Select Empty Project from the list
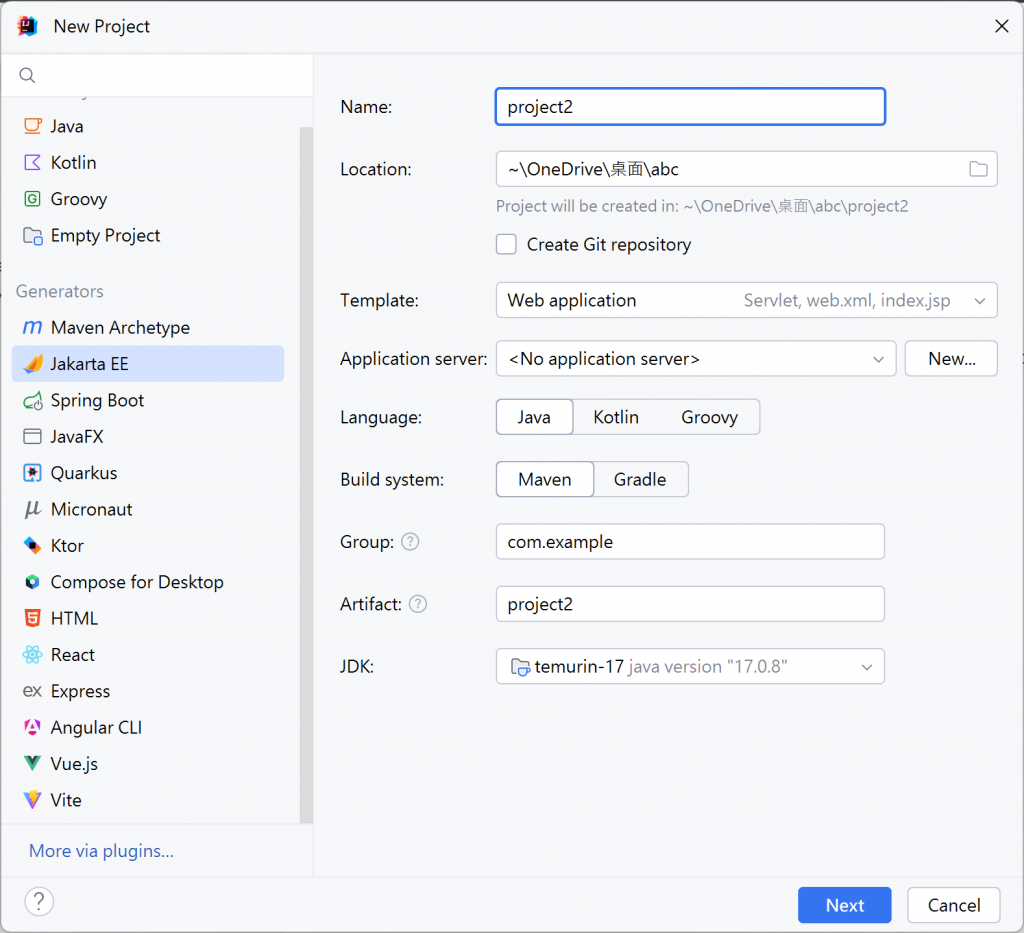 pos(105,236)
